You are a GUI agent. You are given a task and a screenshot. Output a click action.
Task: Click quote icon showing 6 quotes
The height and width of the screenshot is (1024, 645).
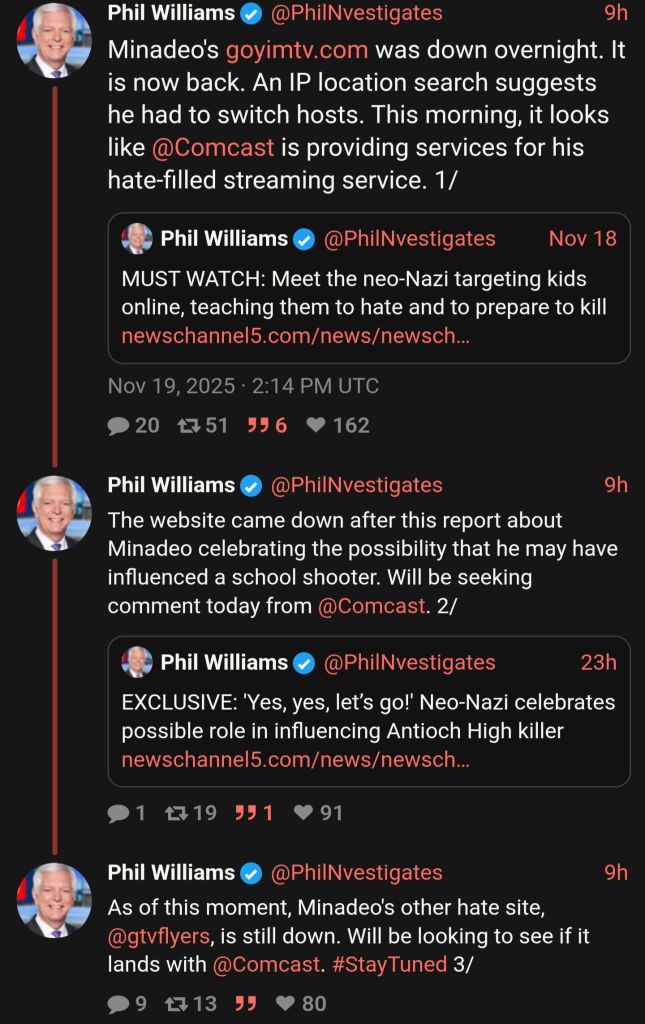258,426
